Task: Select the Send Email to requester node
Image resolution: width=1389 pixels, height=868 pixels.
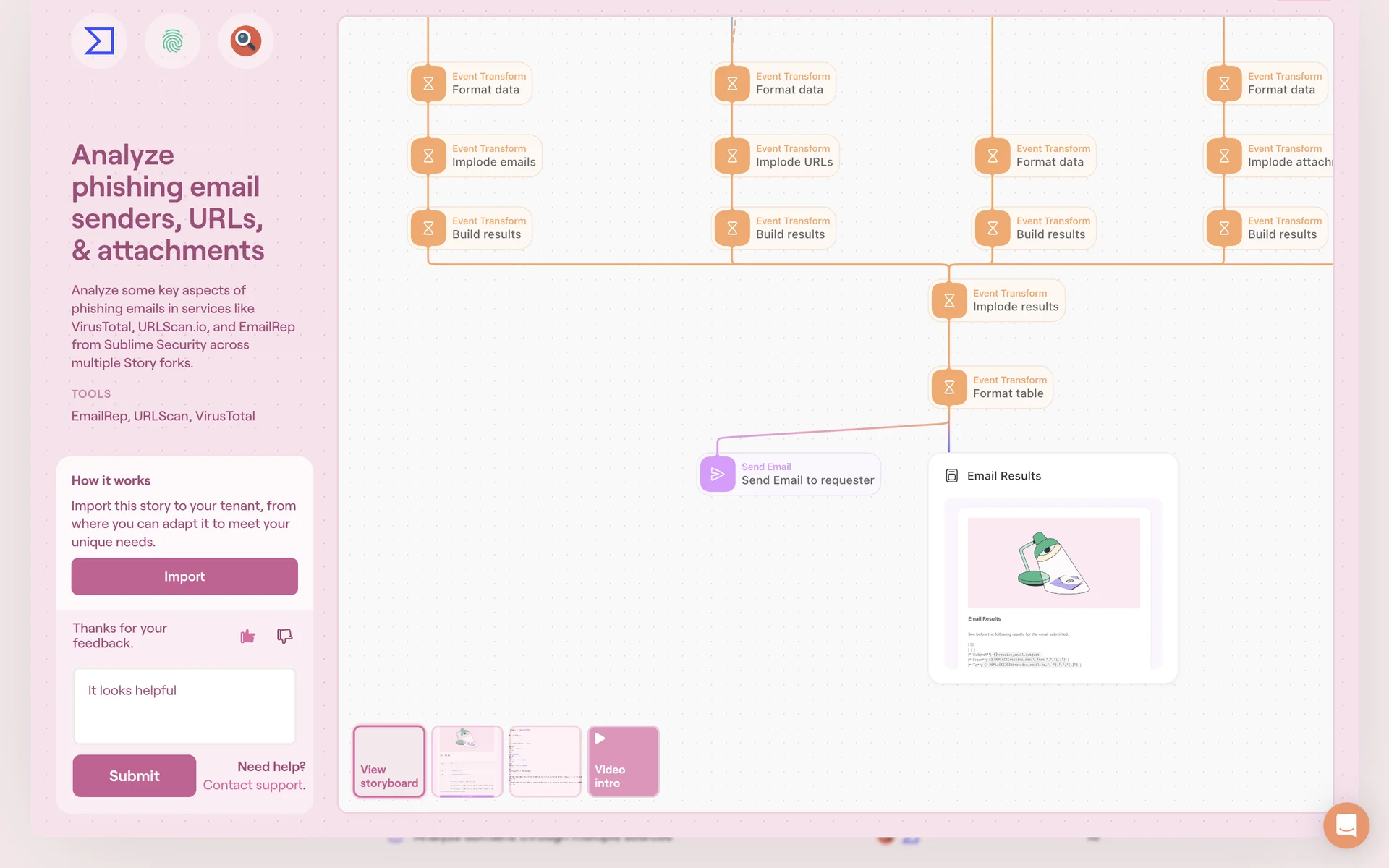Action: 789,475
